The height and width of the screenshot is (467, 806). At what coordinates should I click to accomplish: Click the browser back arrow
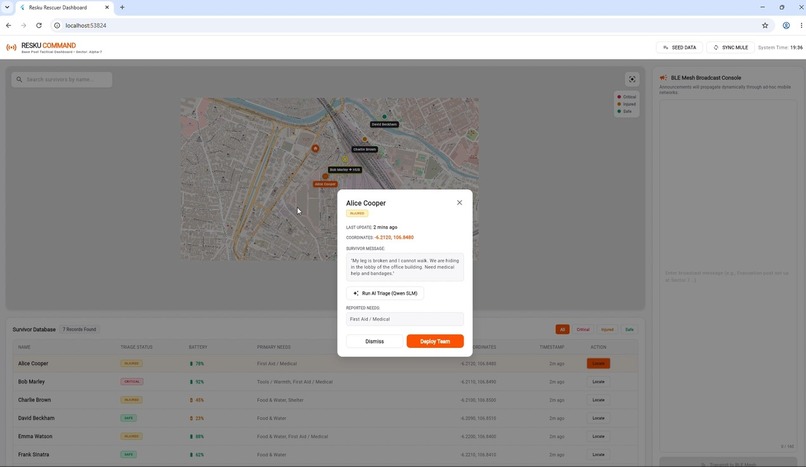coord(9,25)
